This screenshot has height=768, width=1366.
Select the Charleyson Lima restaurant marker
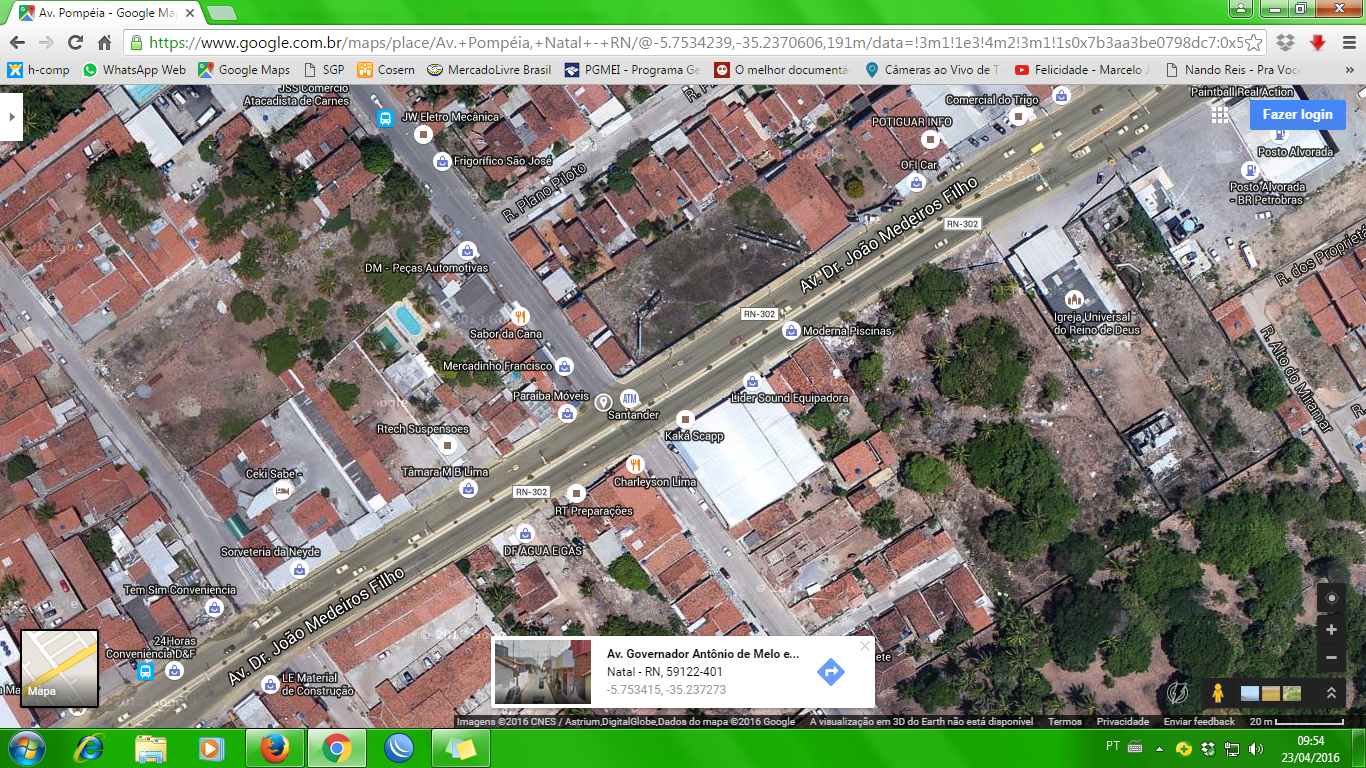(635, 465)
